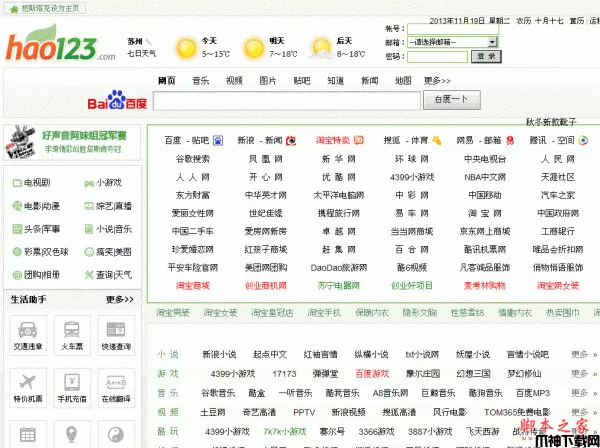Open the 京东网上商城 link
Image resolution: width=600 pixels, height=448 pixels.
485,231
